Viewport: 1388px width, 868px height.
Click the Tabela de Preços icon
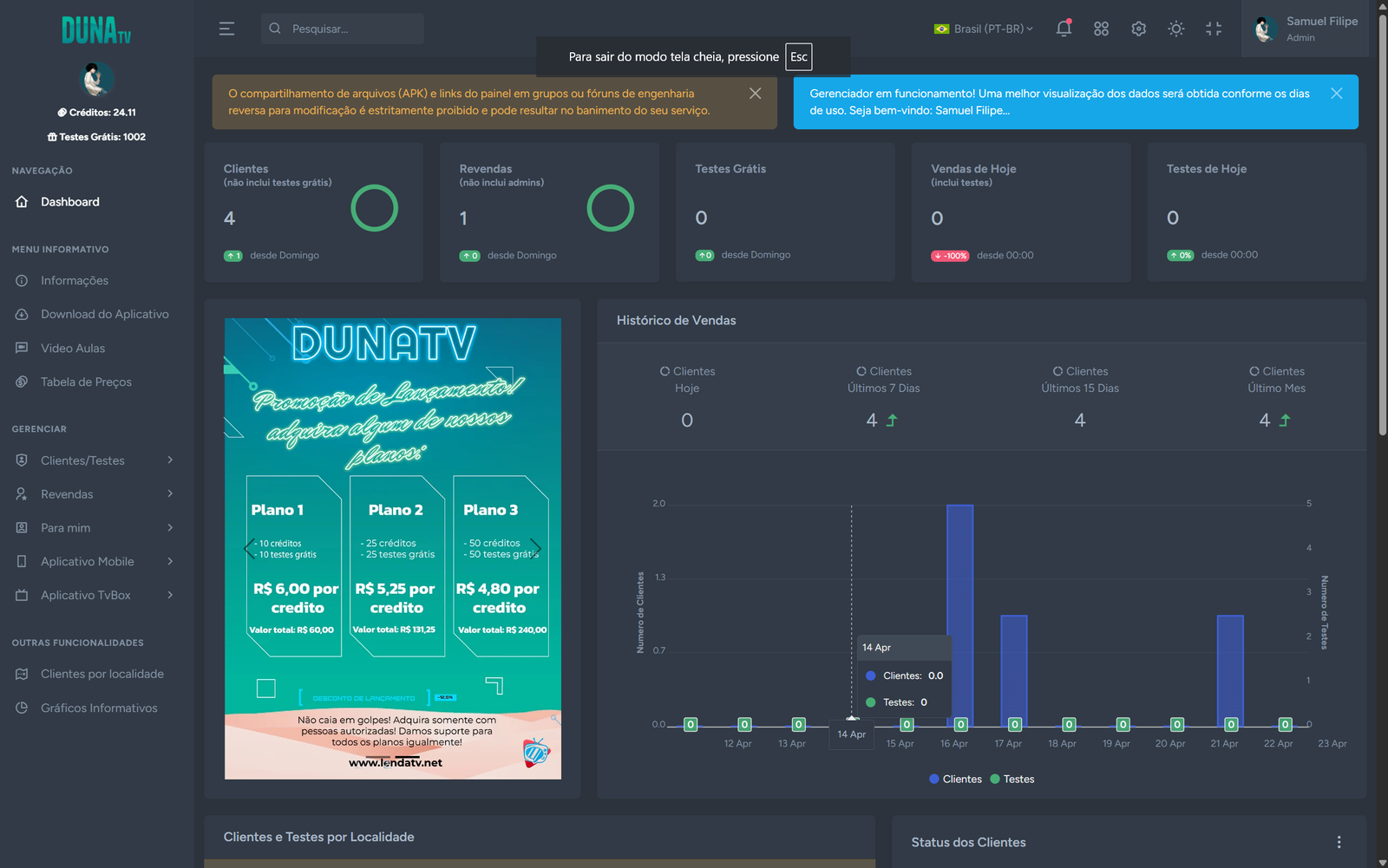(x=22, y=382)
